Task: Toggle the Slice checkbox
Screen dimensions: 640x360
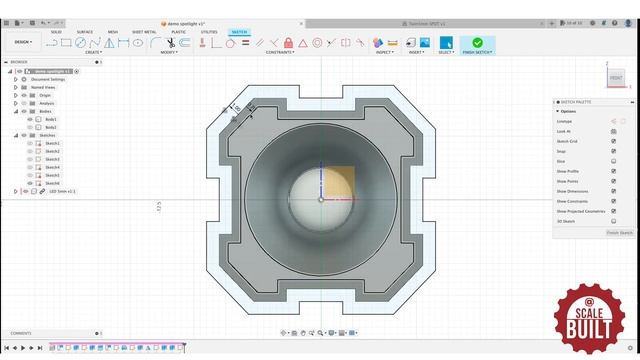Action: pos(613,161)
